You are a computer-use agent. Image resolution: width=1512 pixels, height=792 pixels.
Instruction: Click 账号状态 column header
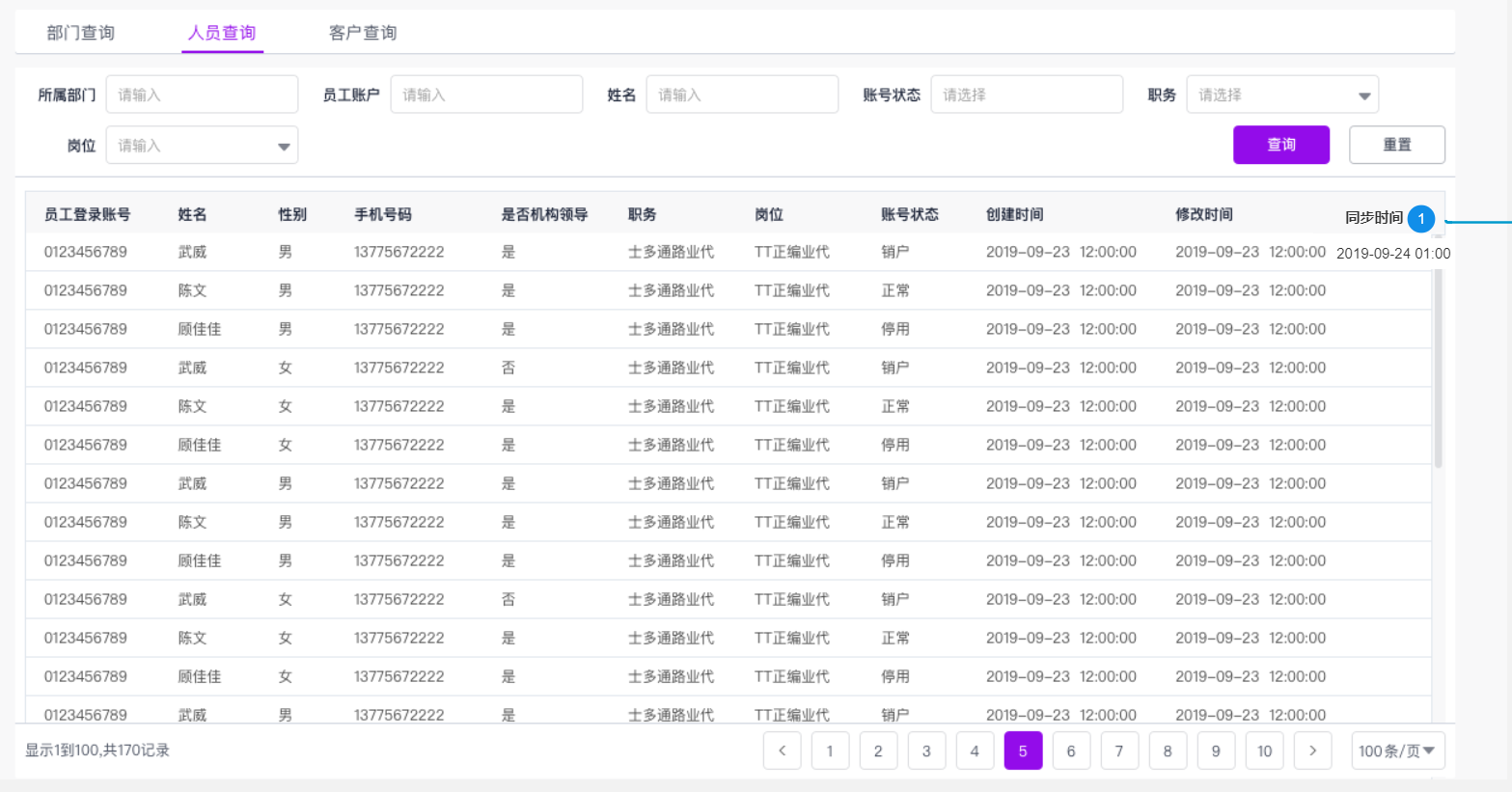pyautogui.click(x=909, y=214)
